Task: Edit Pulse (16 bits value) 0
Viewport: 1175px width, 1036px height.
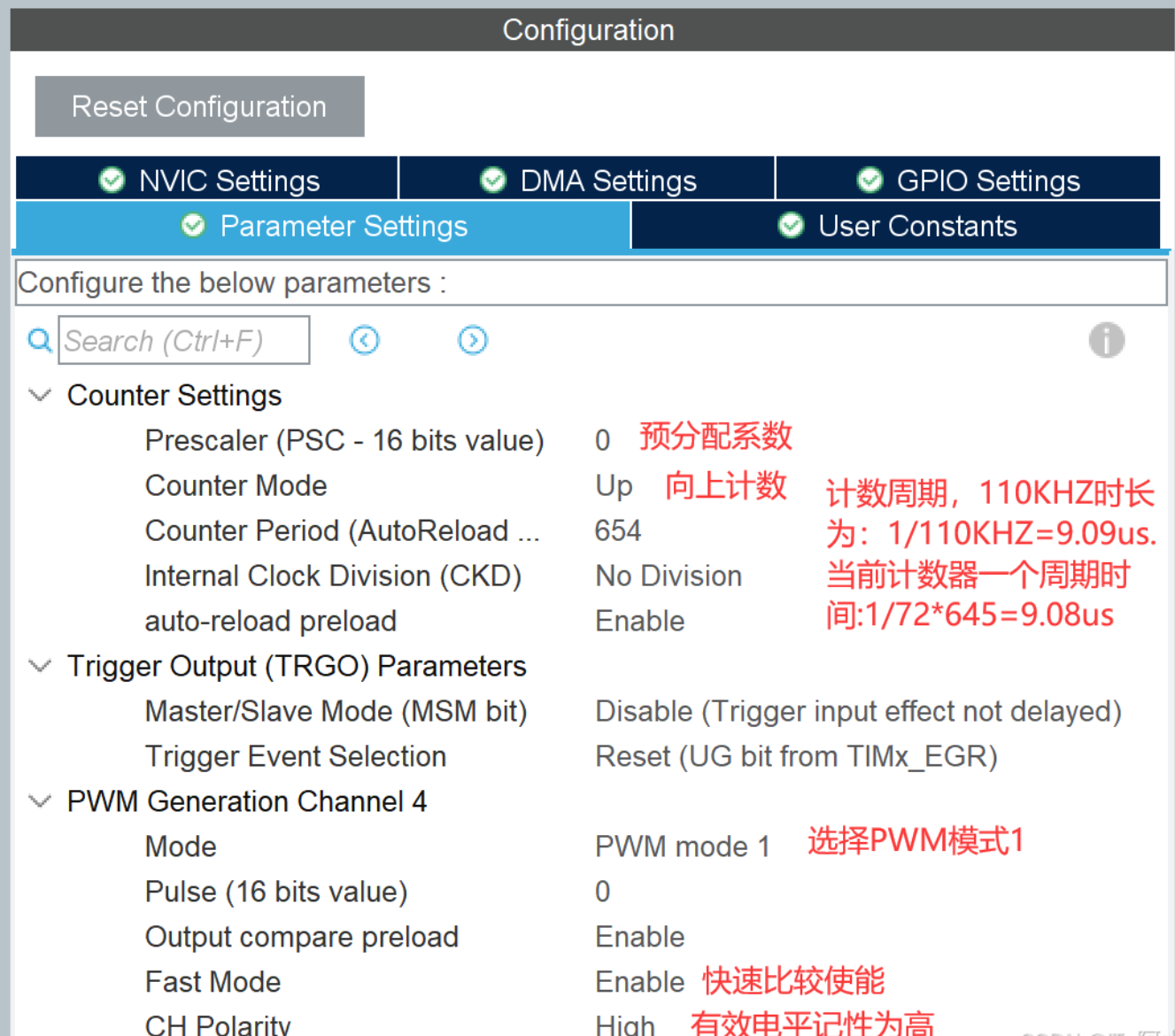Action: tap(602, 892)
